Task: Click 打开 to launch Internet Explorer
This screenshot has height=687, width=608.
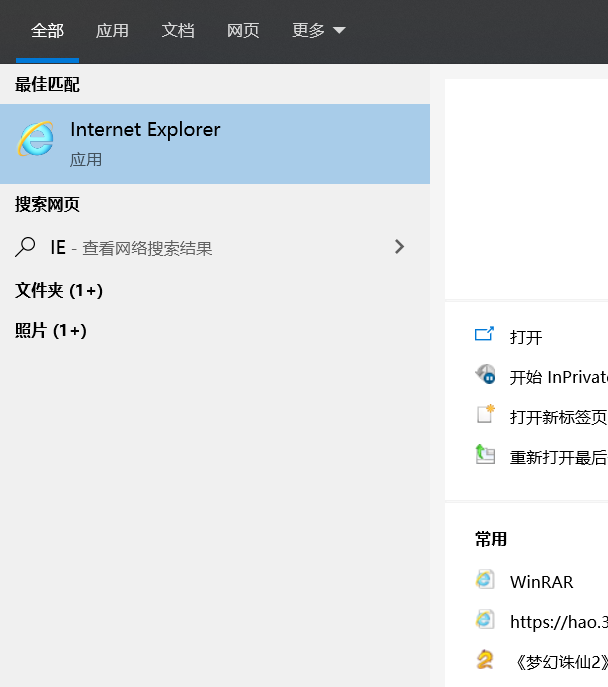Action: point(526,337)
